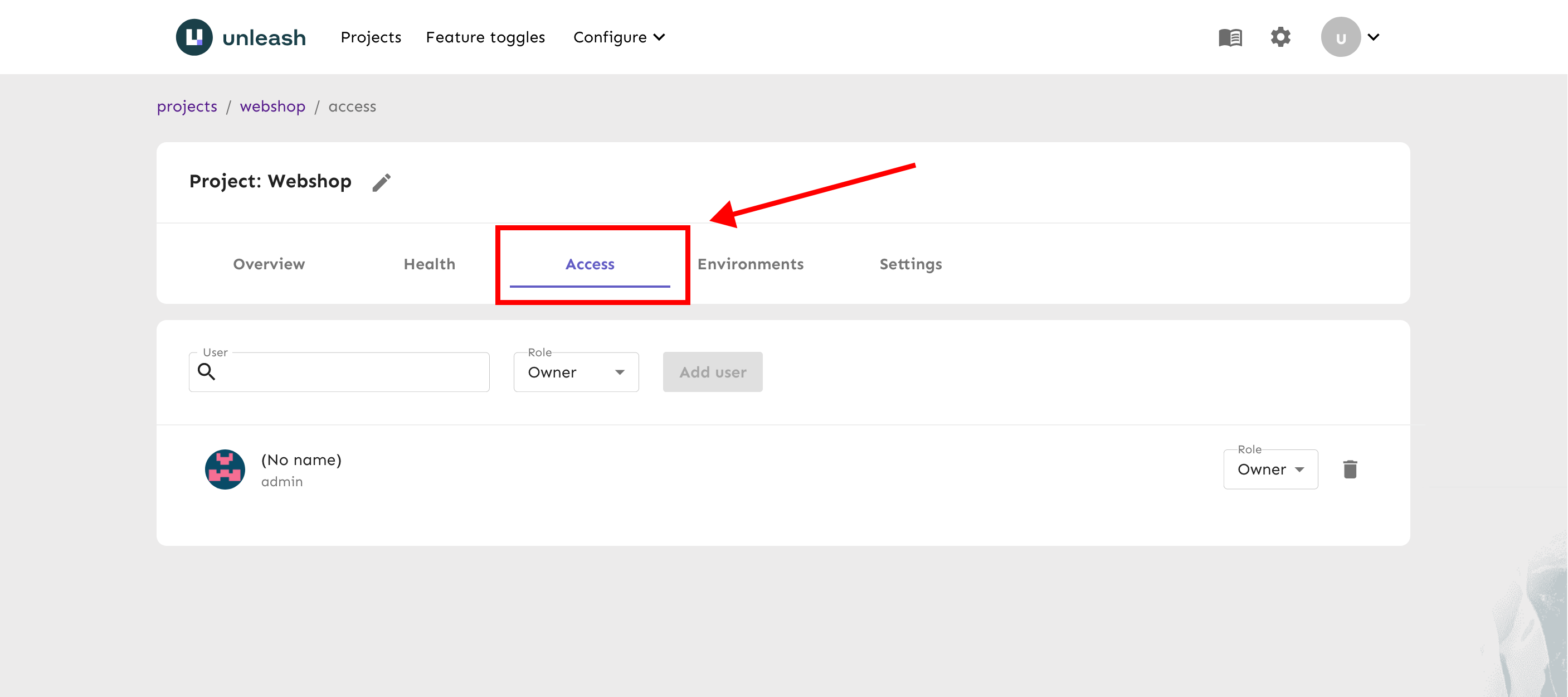Open the project Settings tab
Screen dimensions: 1568x697
point(910,264)
